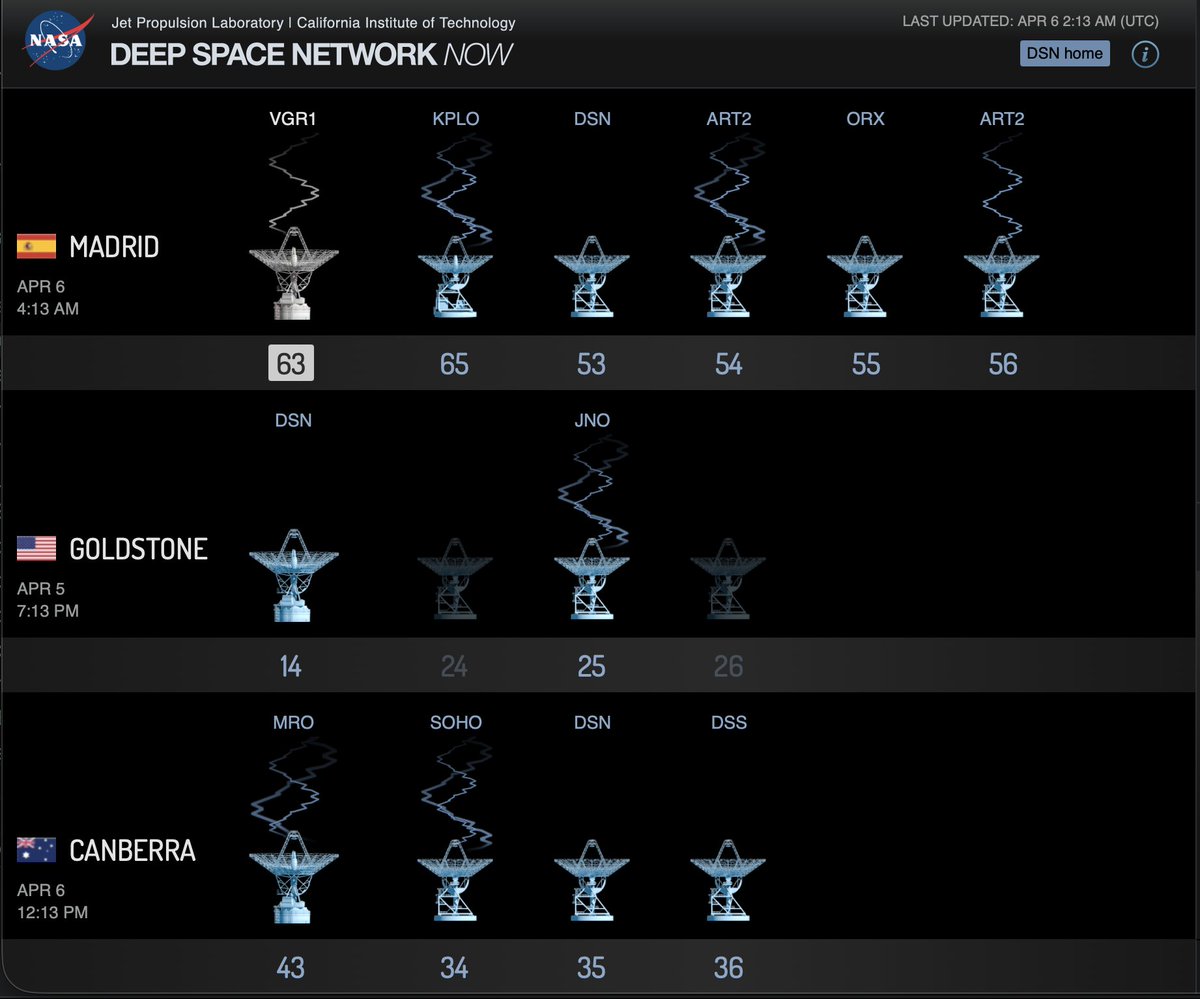This screenshot has height=999, width=1200.
Task: Click antenna number 55
Action: (866, 364)
